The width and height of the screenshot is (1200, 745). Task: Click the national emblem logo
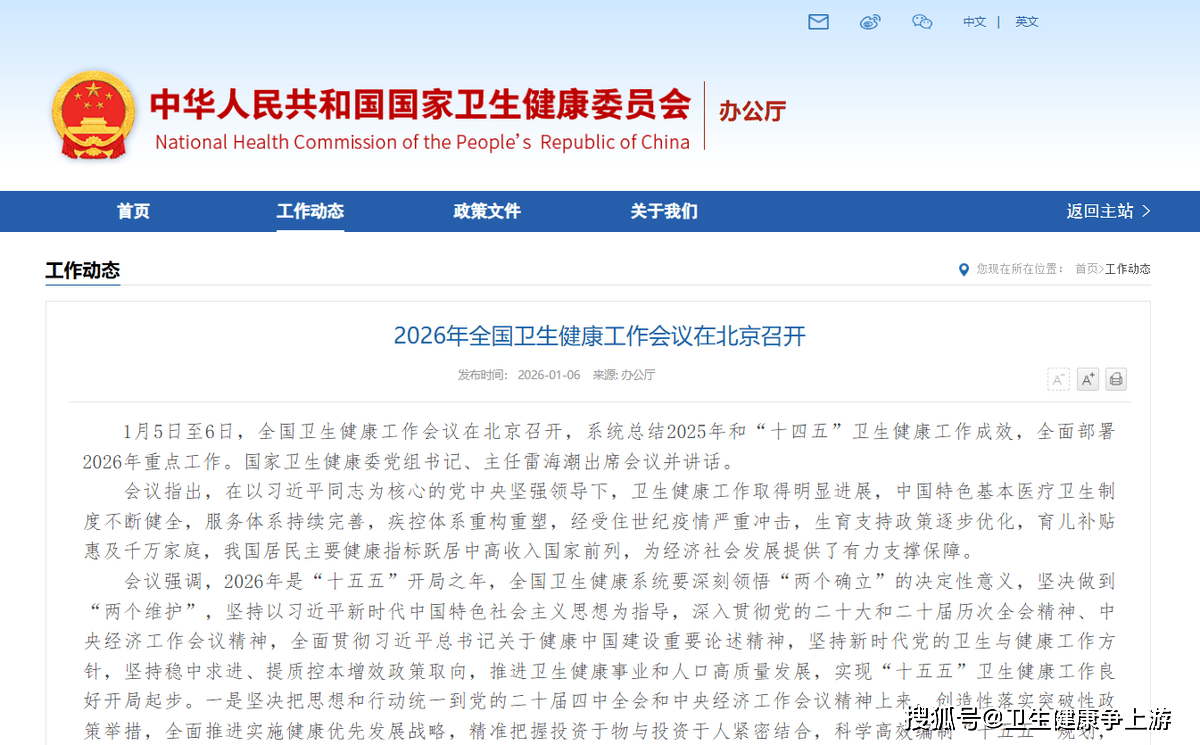pos(93,115)
